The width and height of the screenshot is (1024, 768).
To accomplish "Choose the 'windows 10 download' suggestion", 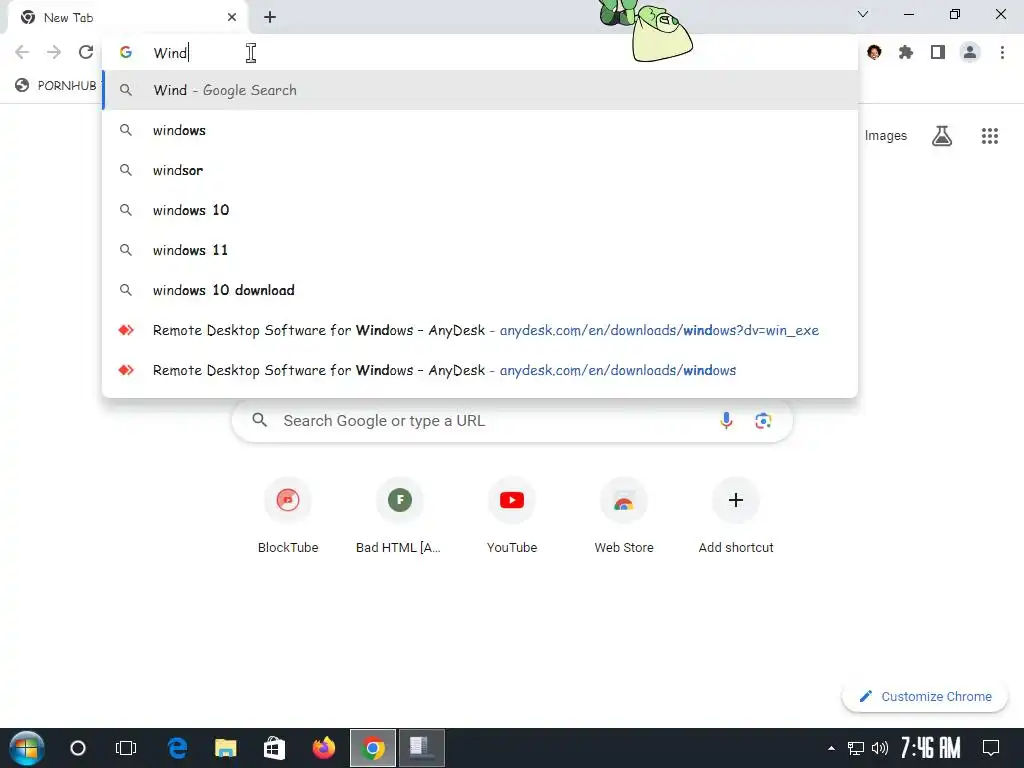I will coord(480,290).
